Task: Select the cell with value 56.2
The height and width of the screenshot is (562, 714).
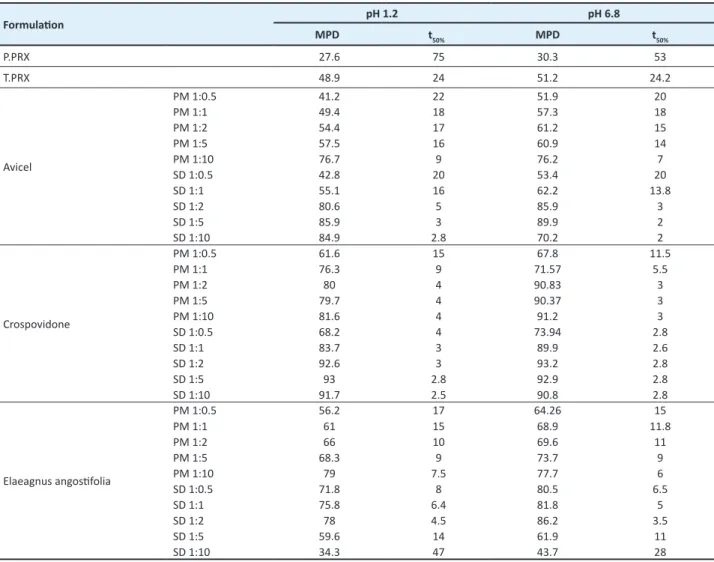Action: click(x=329, y=411)
